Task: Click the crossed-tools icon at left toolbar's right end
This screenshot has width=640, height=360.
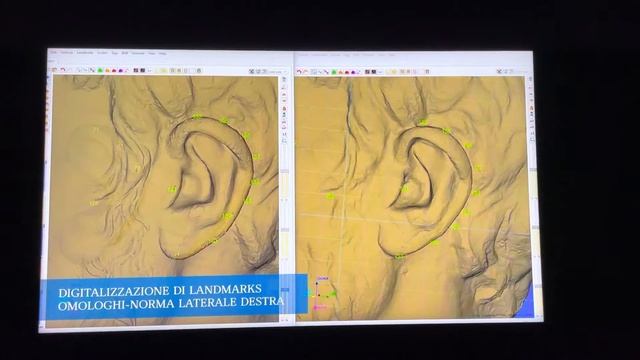Action: tap(252, 71)
